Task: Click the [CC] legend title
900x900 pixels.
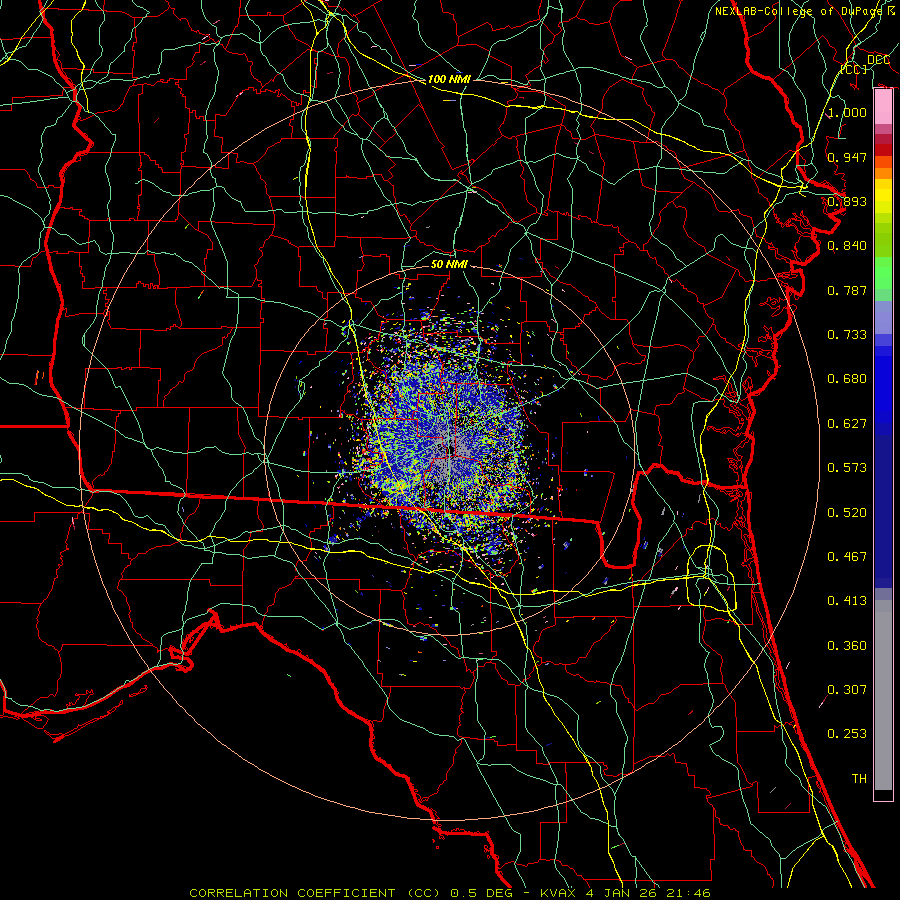Action: [855, 69]
